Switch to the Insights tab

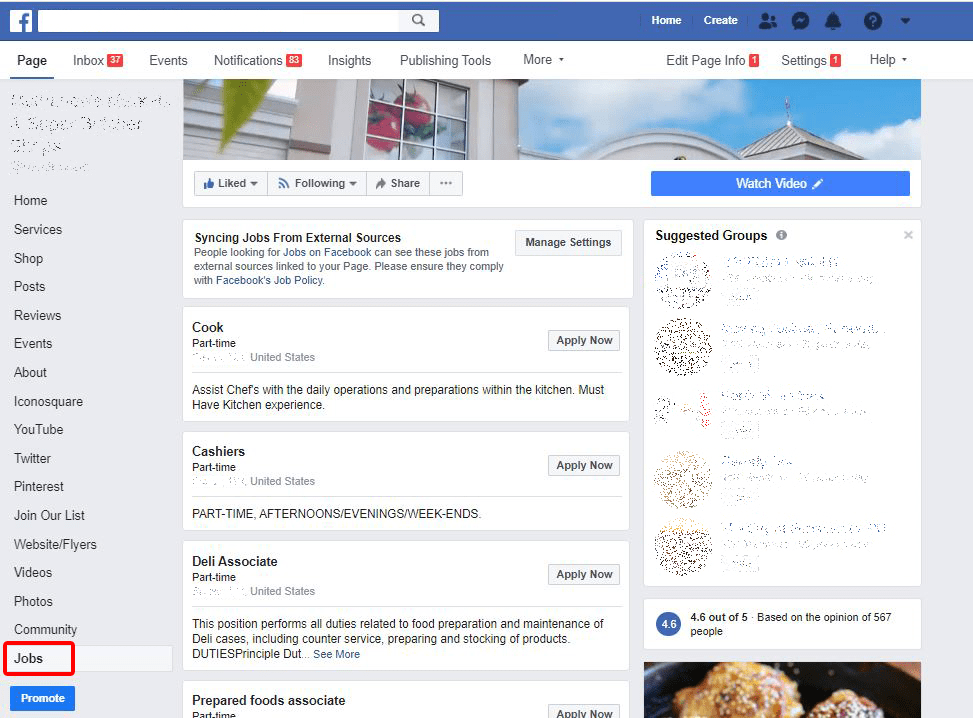click(x=349, y=60)
